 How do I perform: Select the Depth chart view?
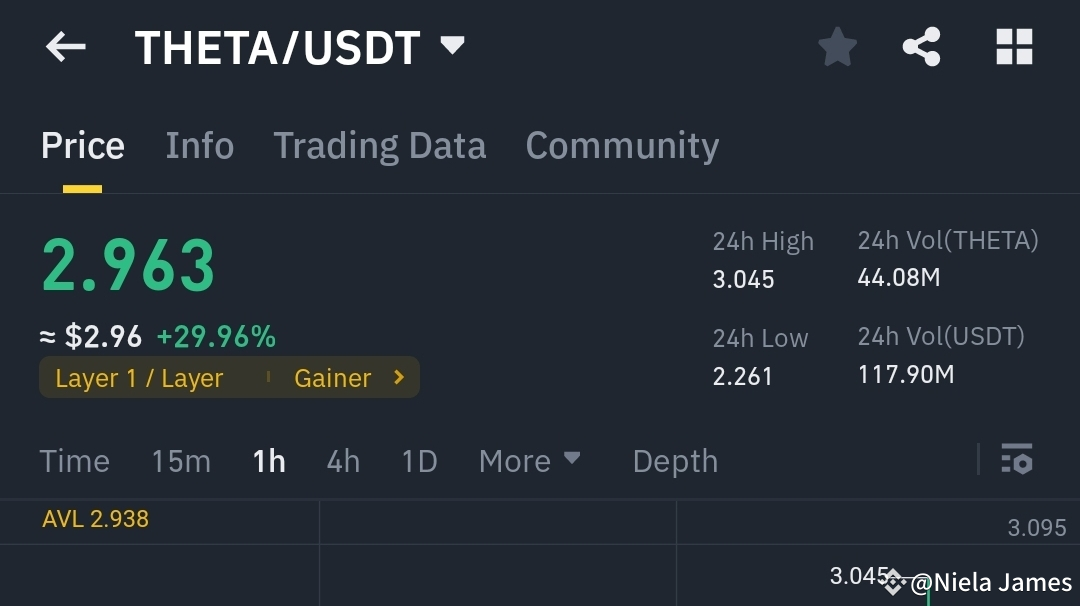(675, 461)
